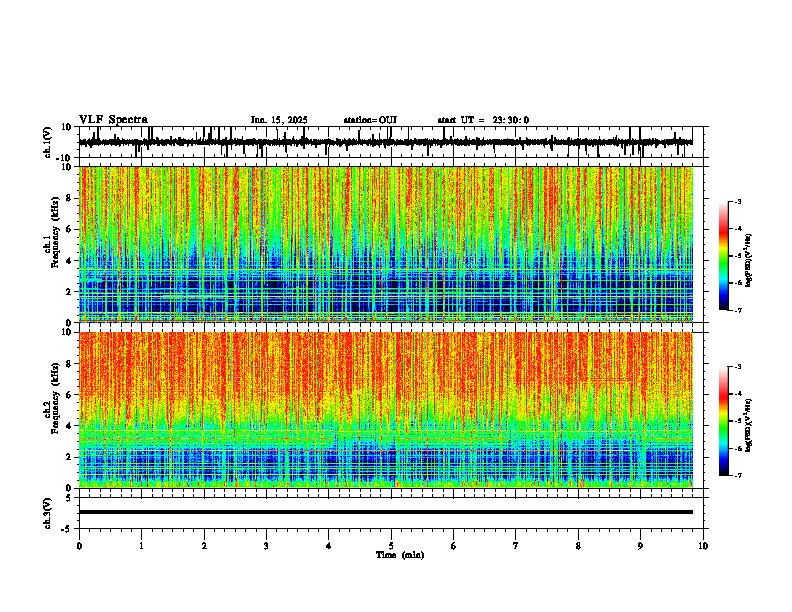The height and width of the screenshot is (612, 792).
Task: Click the ch.1 color scale bar
Action: 724,256
